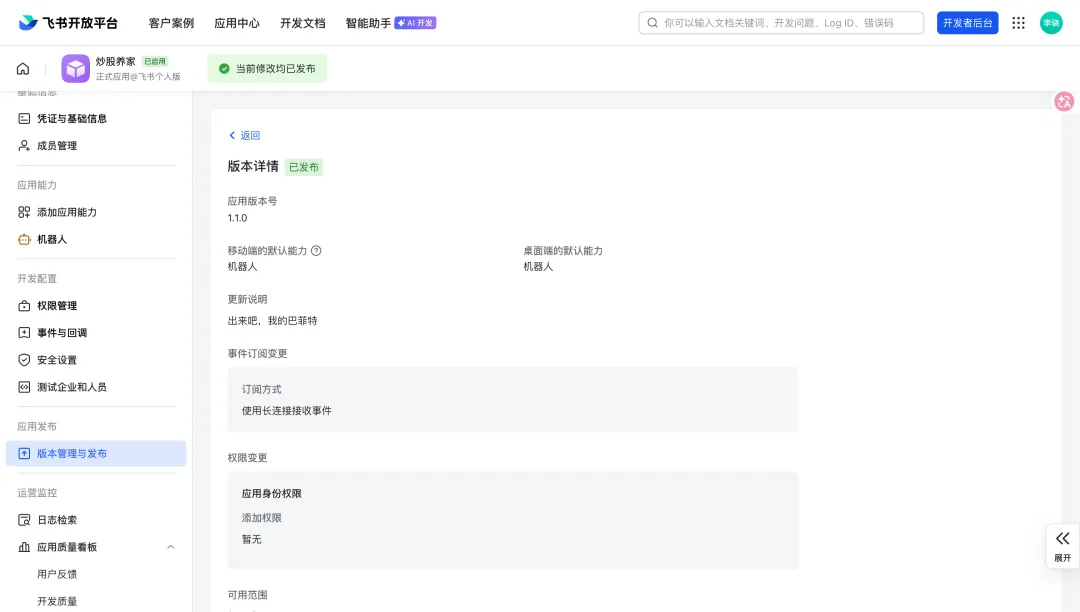Screen dimensions: 1080x612
Task: Click the app name 炒股养家
Action: [115, 61]
